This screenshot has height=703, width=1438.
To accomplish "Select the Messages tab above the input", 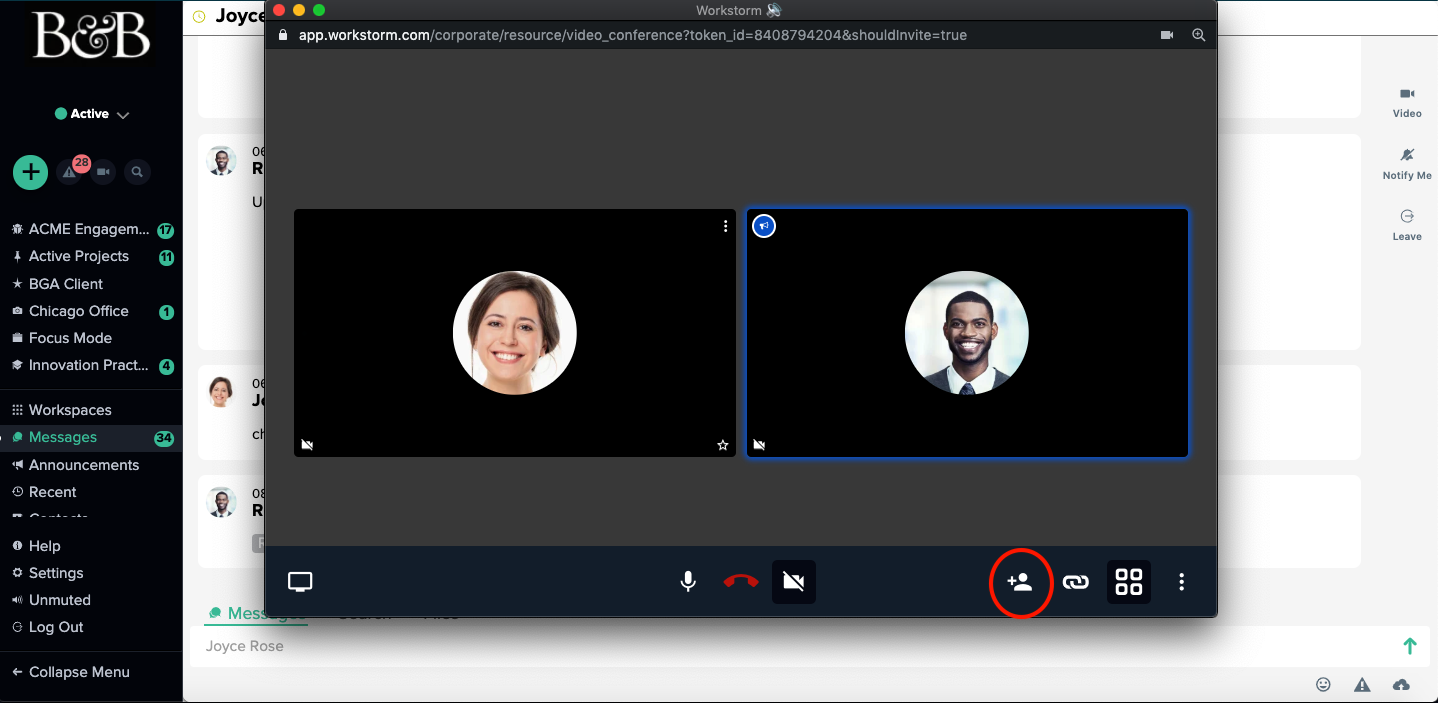I will [x=257, y=613].
